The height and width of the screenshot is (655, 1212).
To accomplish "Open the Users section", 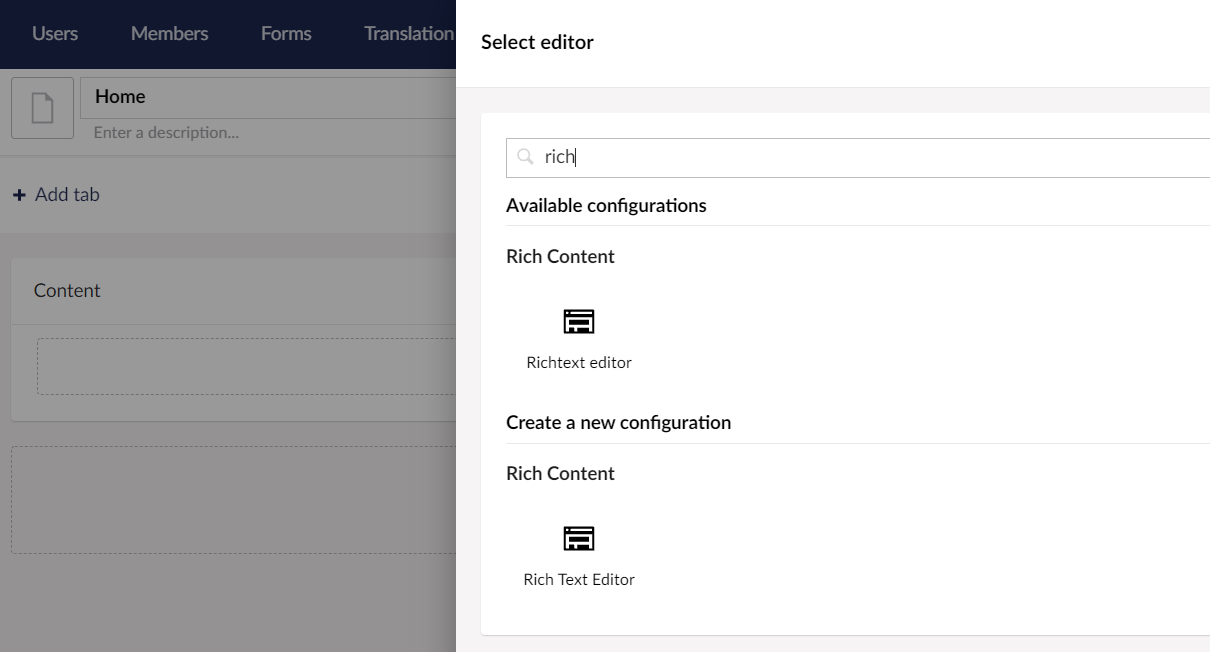I will [x=54, y=33].
